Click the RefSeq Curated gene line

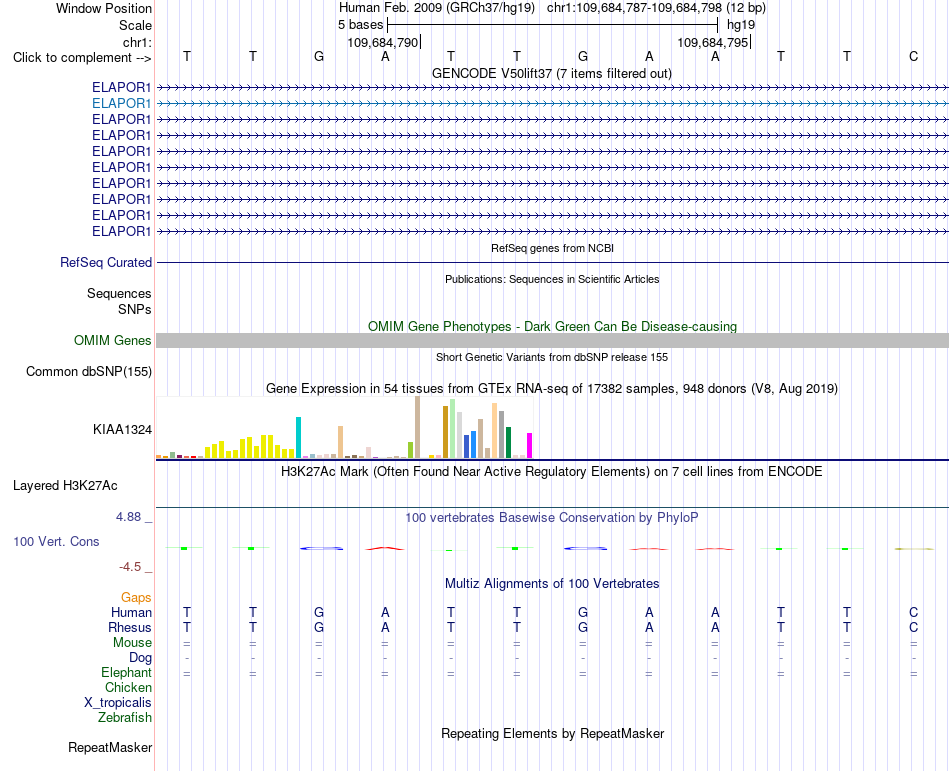point(552,262)
